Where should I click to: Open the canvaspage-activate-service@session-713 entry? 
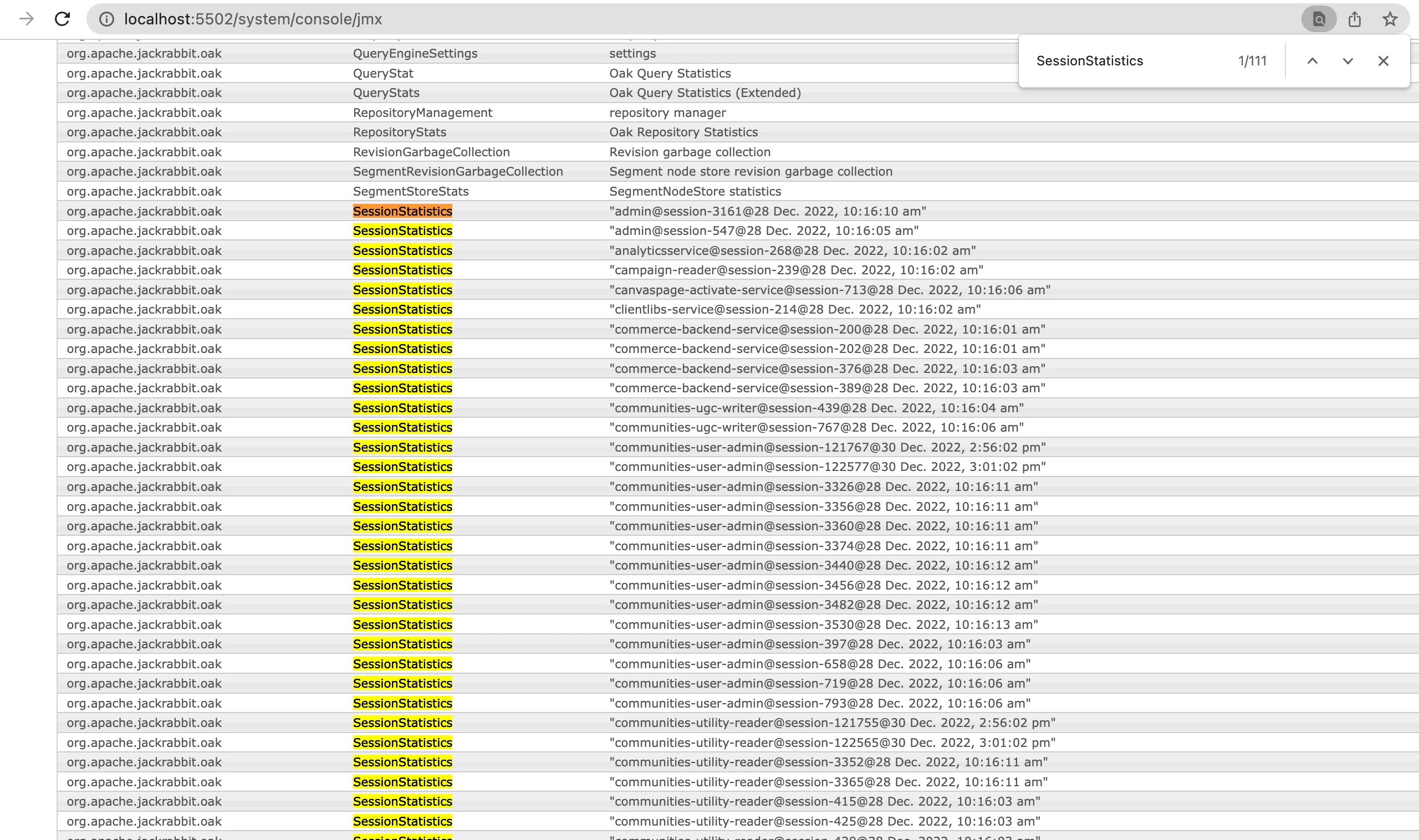[x=829, y=290]
